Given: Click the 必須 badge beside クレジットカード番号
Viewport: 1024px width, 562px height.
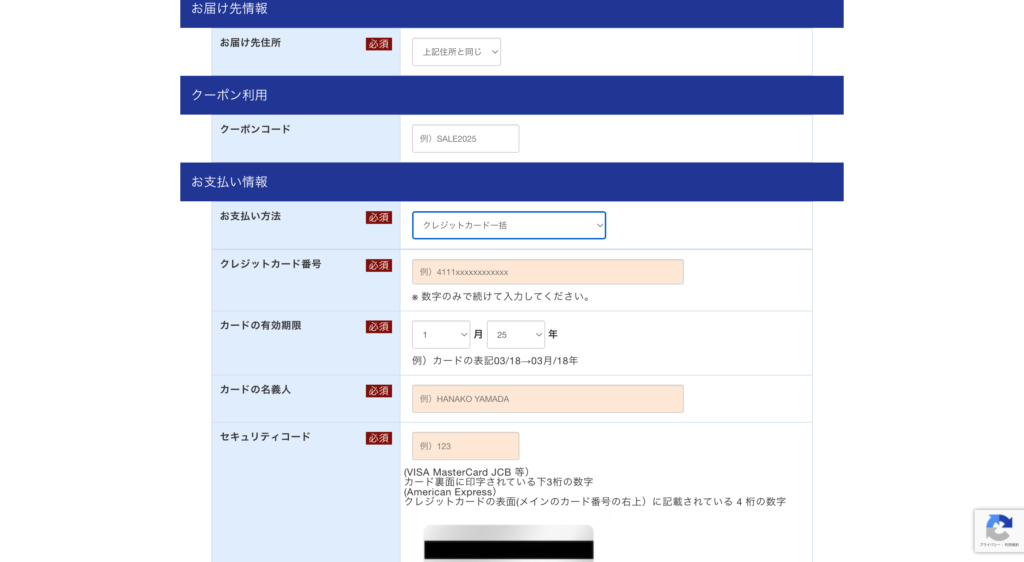Looking at the screenshot, I should click(x=378, y=266).
